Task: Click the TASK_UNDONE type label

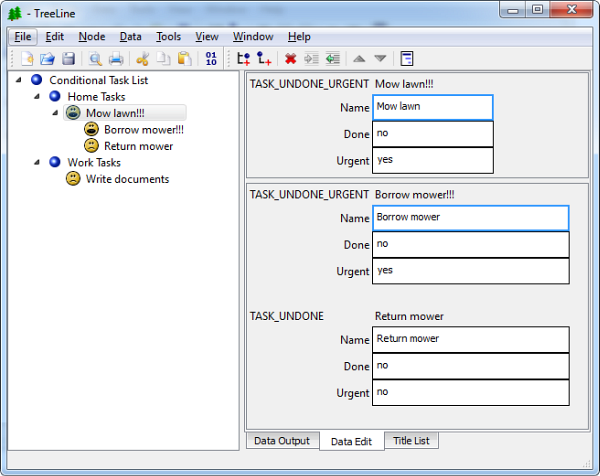Action: coord(287,316)
